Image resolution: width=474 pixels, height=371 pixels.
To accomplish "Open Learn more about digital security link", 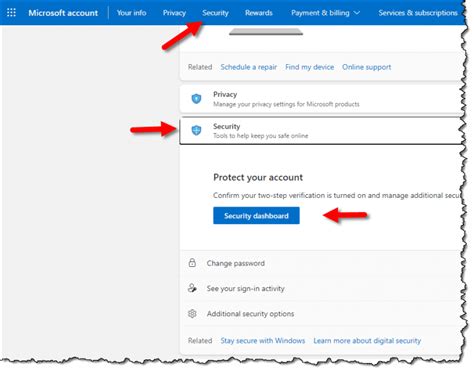I will point(367,341).
